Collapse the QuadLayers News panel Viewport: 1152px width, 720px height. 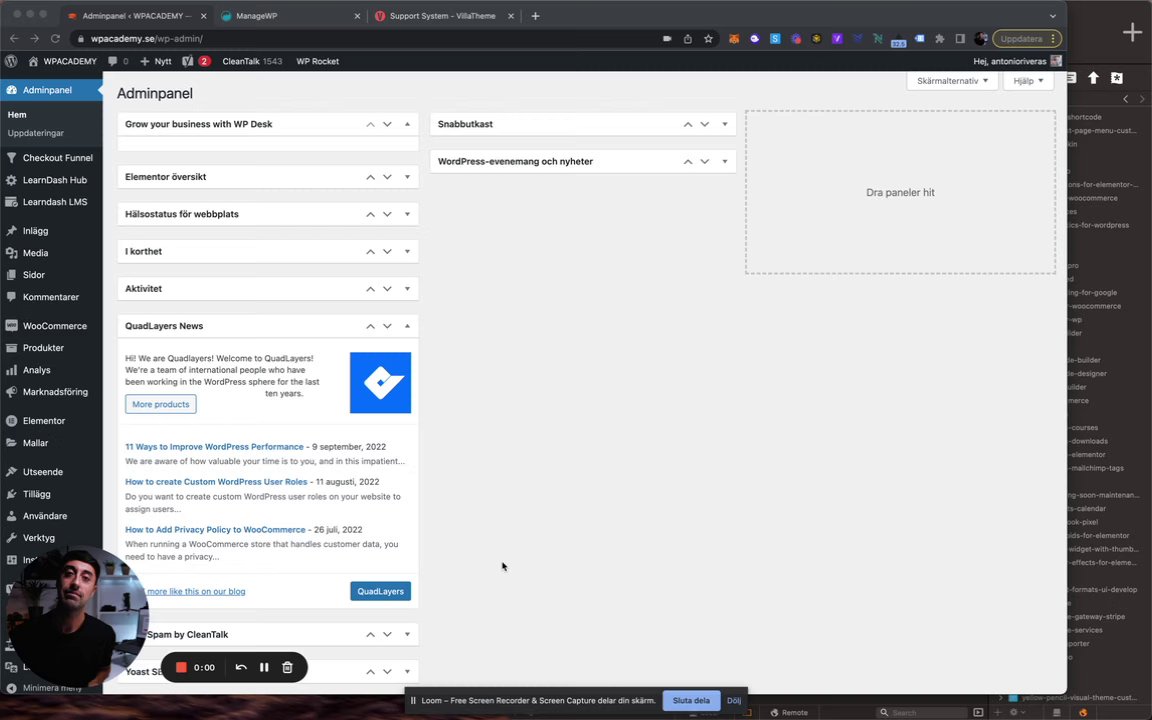coord(407,326)
